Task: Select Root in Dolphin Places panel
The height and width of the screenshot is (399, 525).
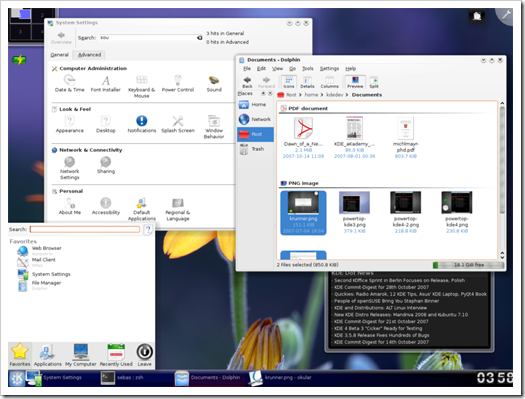Action: (255, 134)
